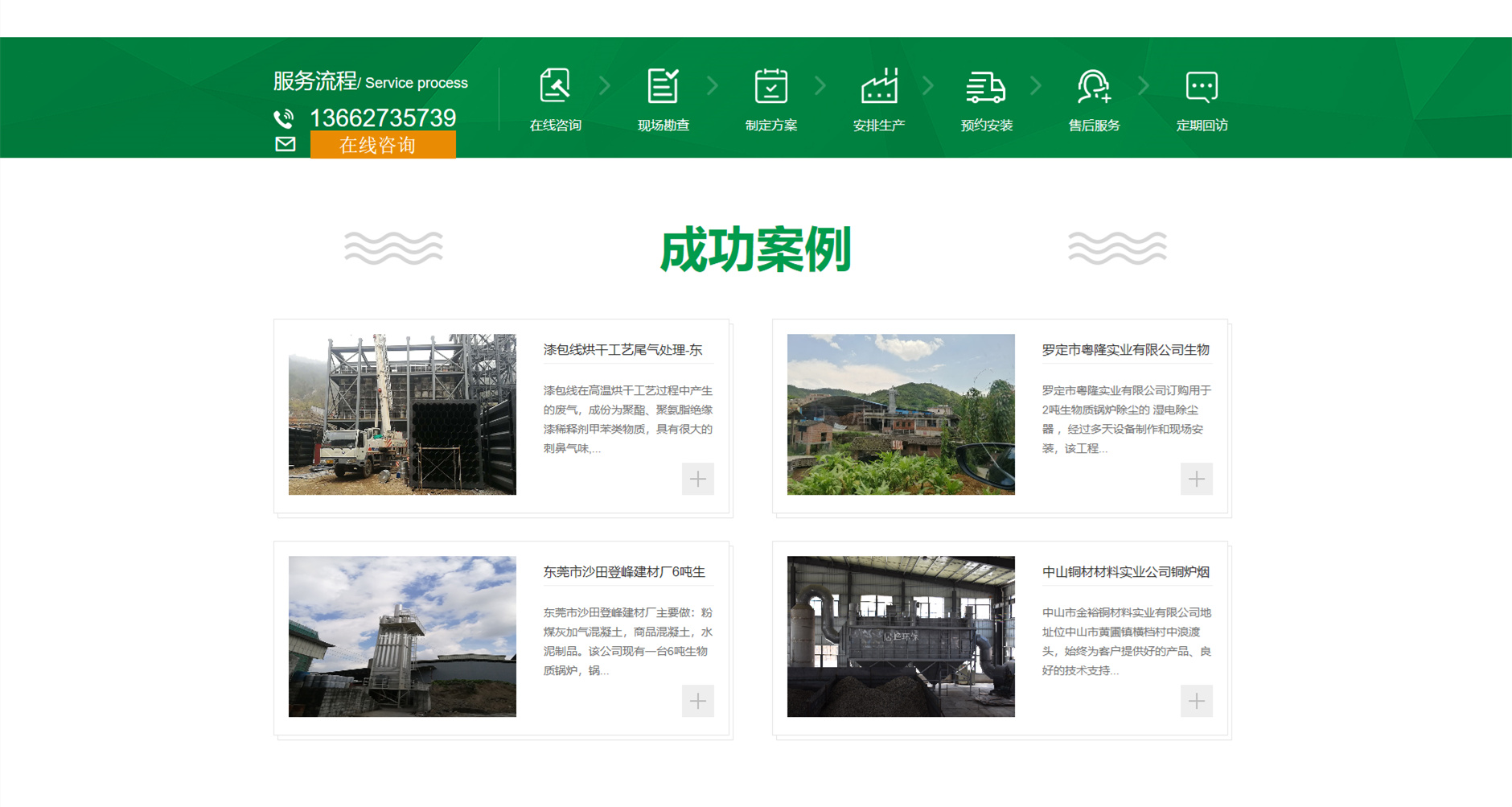Click the crane construction site thumbnail

[402, 414]
